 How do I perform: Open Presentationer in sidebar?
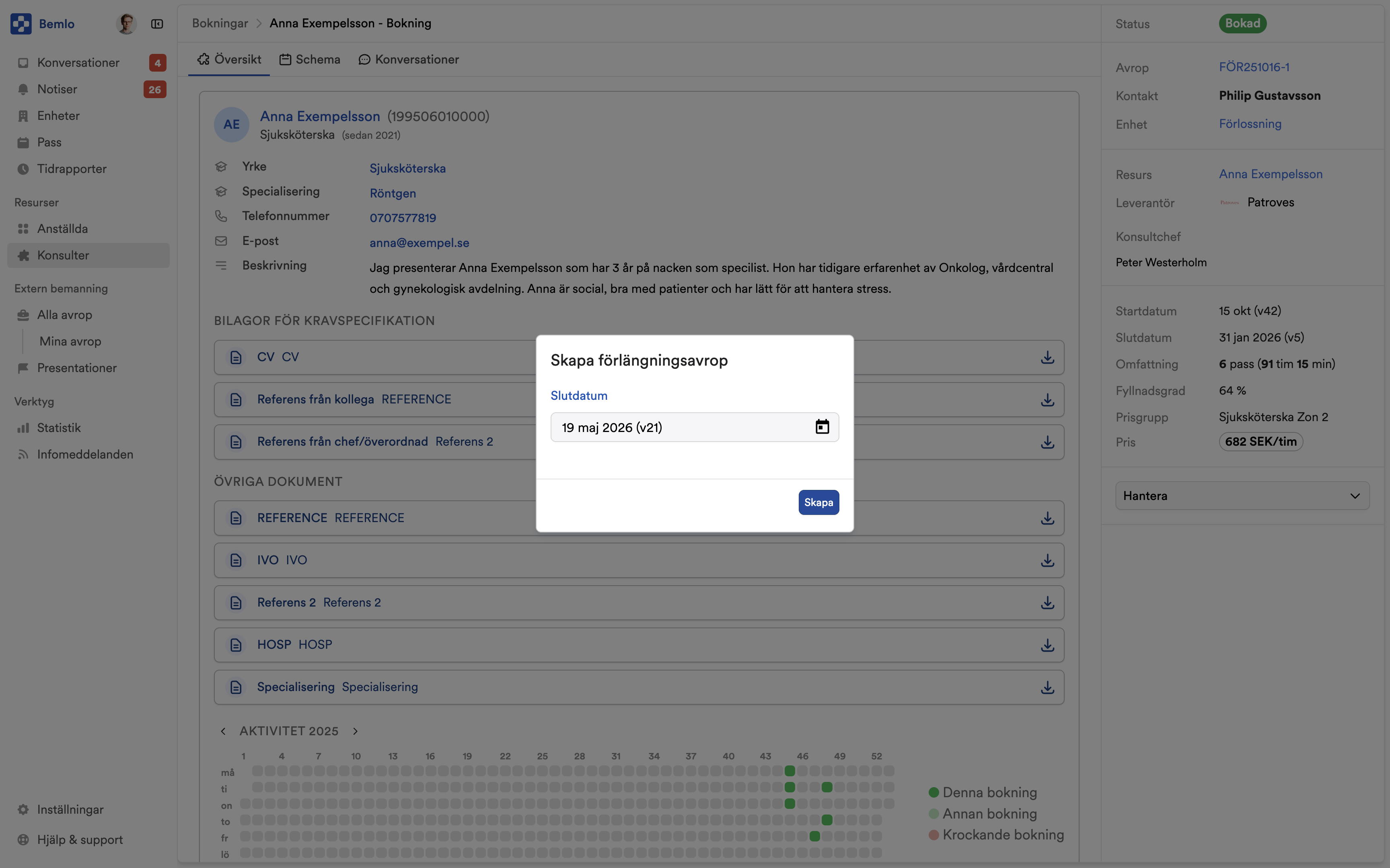click(88, 367)
